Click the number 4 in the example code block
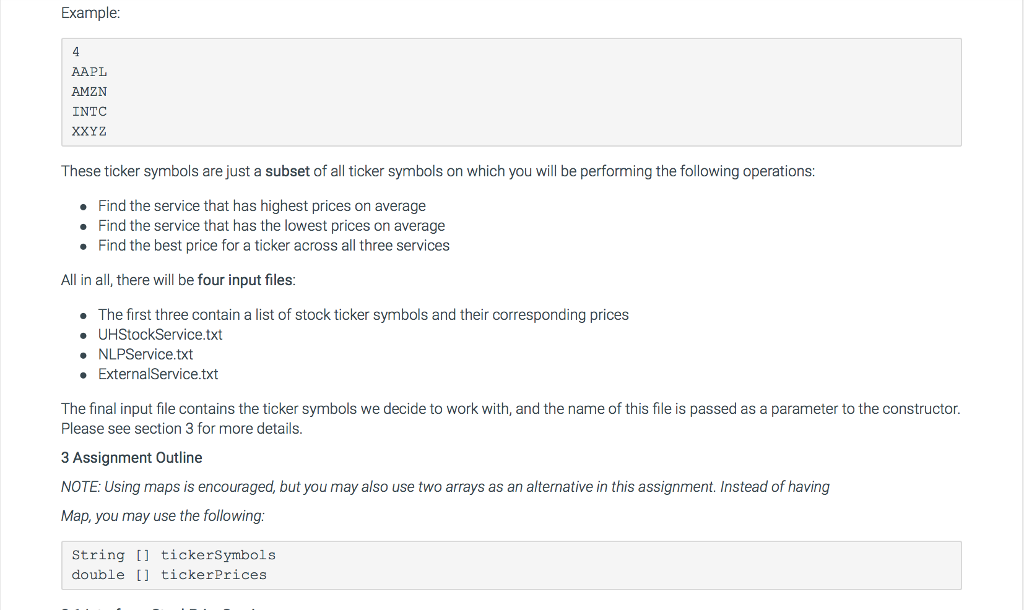Viewport: 1024px width, 610px height. click(x=76, y=52)
